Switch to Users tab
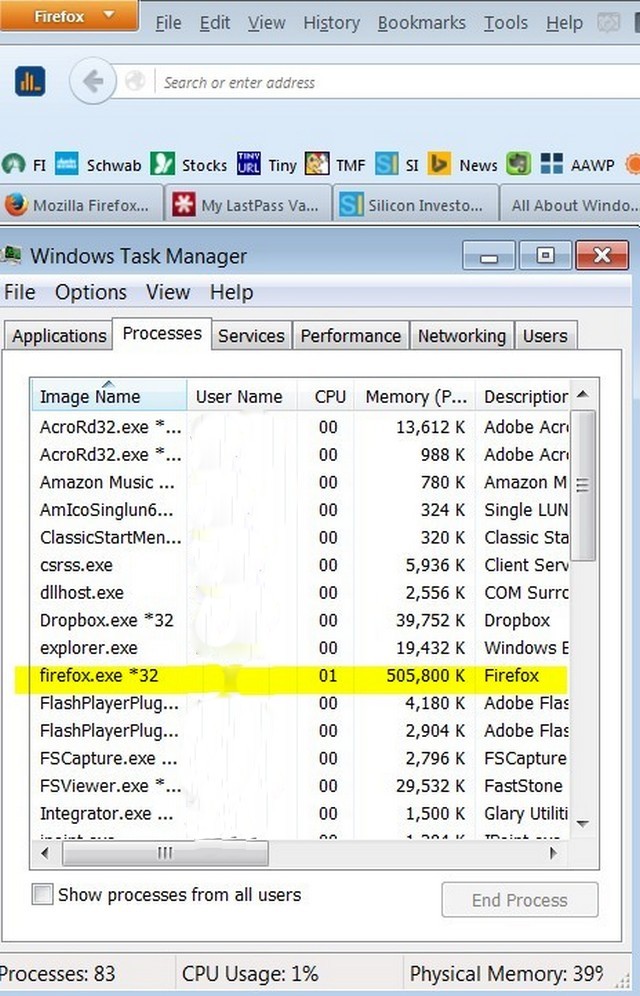 [545, 335]
